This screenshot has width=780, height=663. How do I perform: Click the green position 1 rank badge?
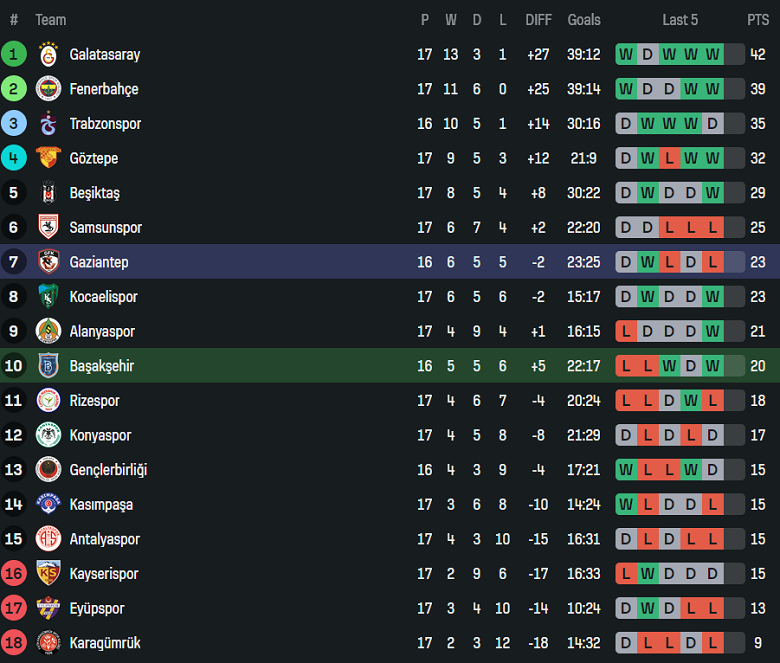coord(14,55)
